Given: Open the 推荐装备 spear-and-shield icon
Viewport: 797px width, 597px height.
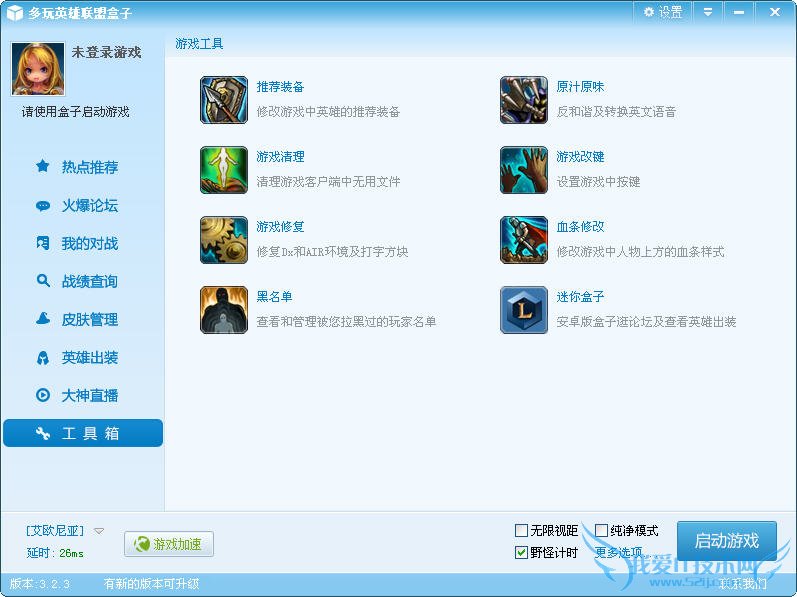Looking at the screenshot, I should tap(224, 100).
